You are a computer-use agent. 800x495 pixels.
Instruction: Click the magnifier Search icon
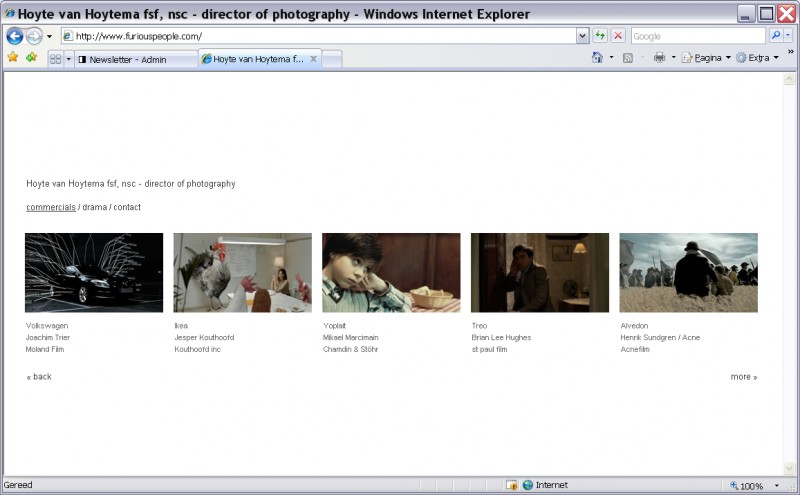(x=776, y=35)
